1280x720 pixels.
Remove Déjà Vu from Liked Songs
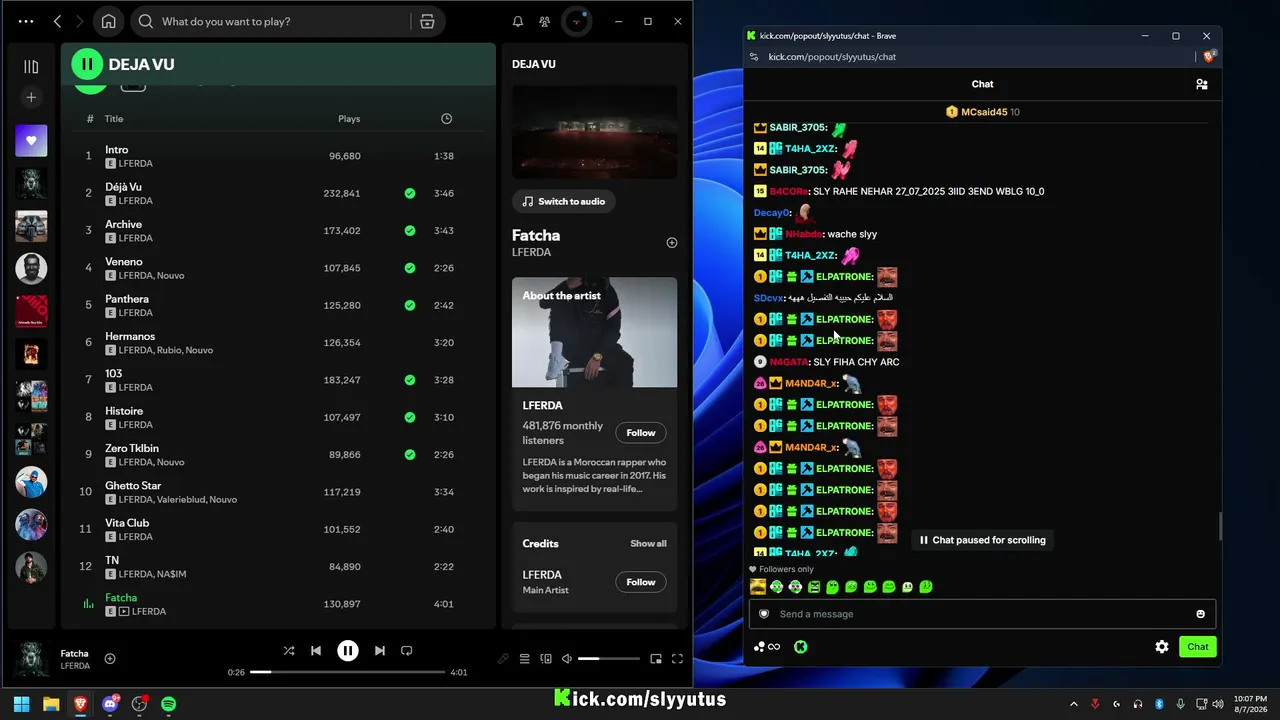click(x=410, y=193)
